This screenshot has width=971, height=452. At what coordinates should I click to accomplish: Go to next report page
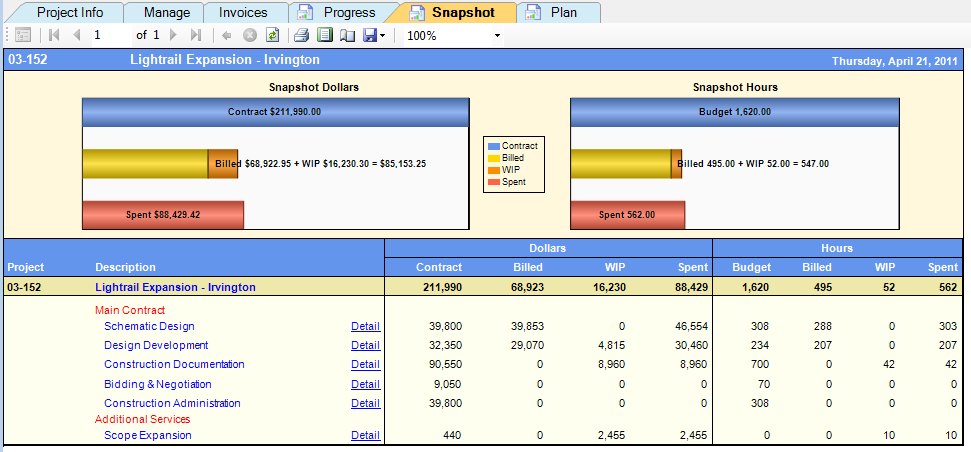point(173,35)
